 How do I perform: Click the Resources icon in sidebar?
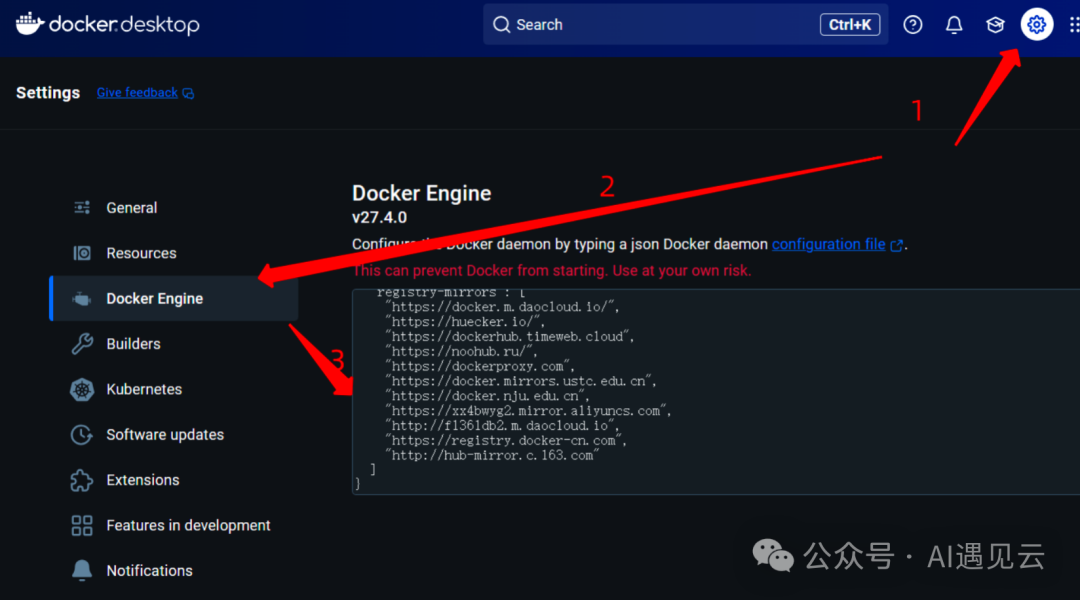click(82, 253)
